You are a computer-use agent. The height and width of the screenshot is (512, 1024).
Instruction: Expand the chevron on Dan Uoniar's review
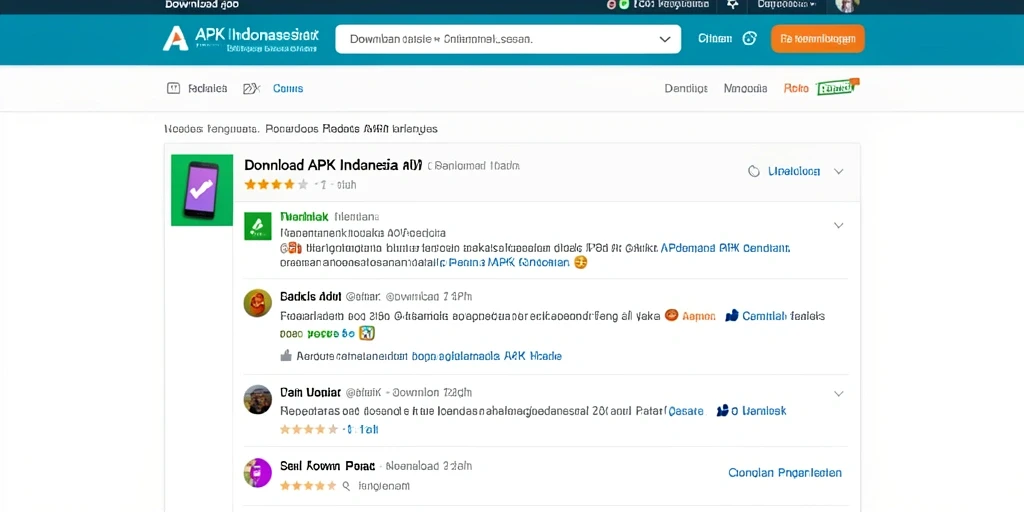(x=839, y=394)
